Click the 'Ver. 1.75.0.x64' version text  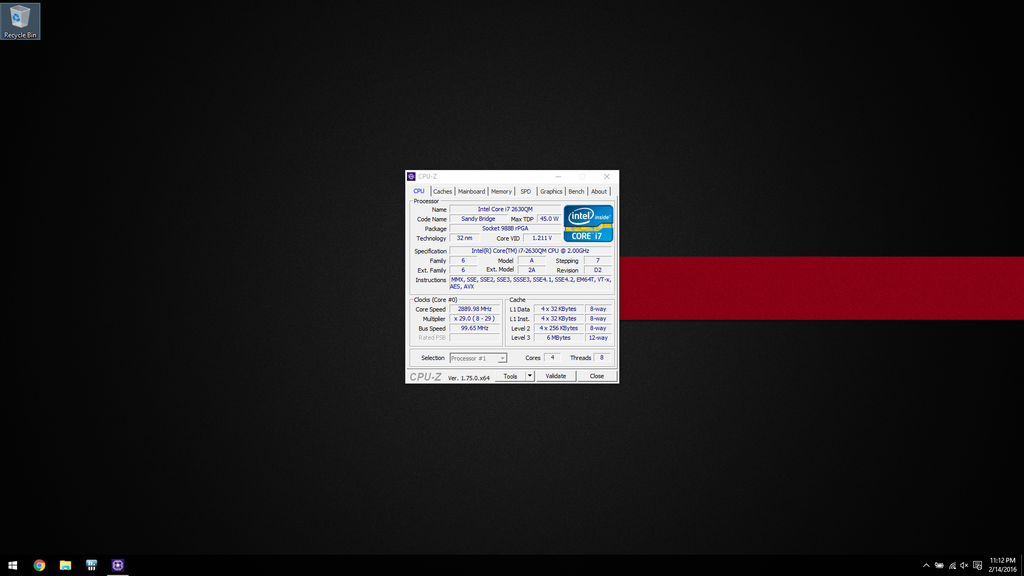pyautogui.click(x=469, y=378)
